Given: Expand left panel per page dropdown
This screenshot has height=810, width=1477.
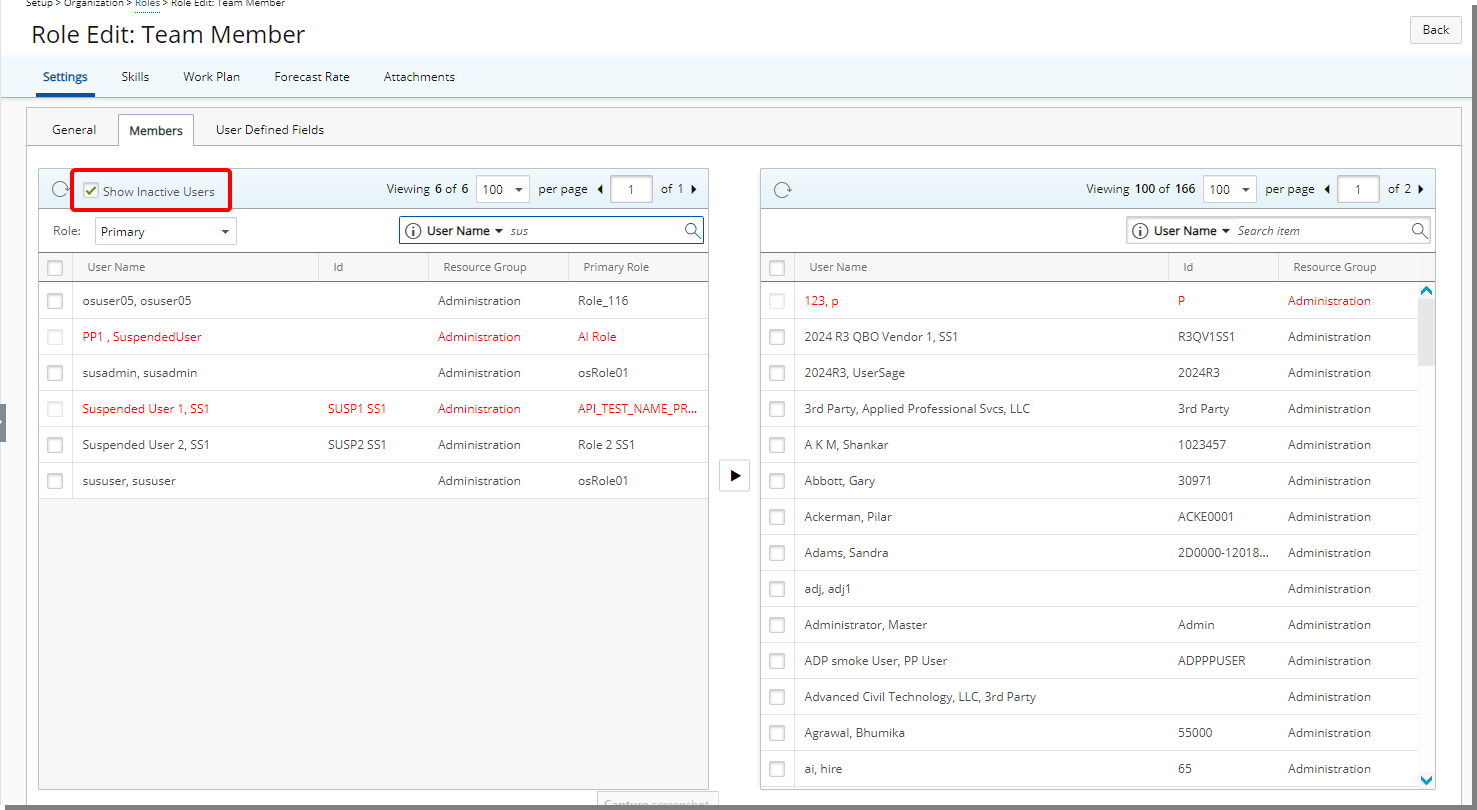Looking at the screenshot, I should coord(504,189).
